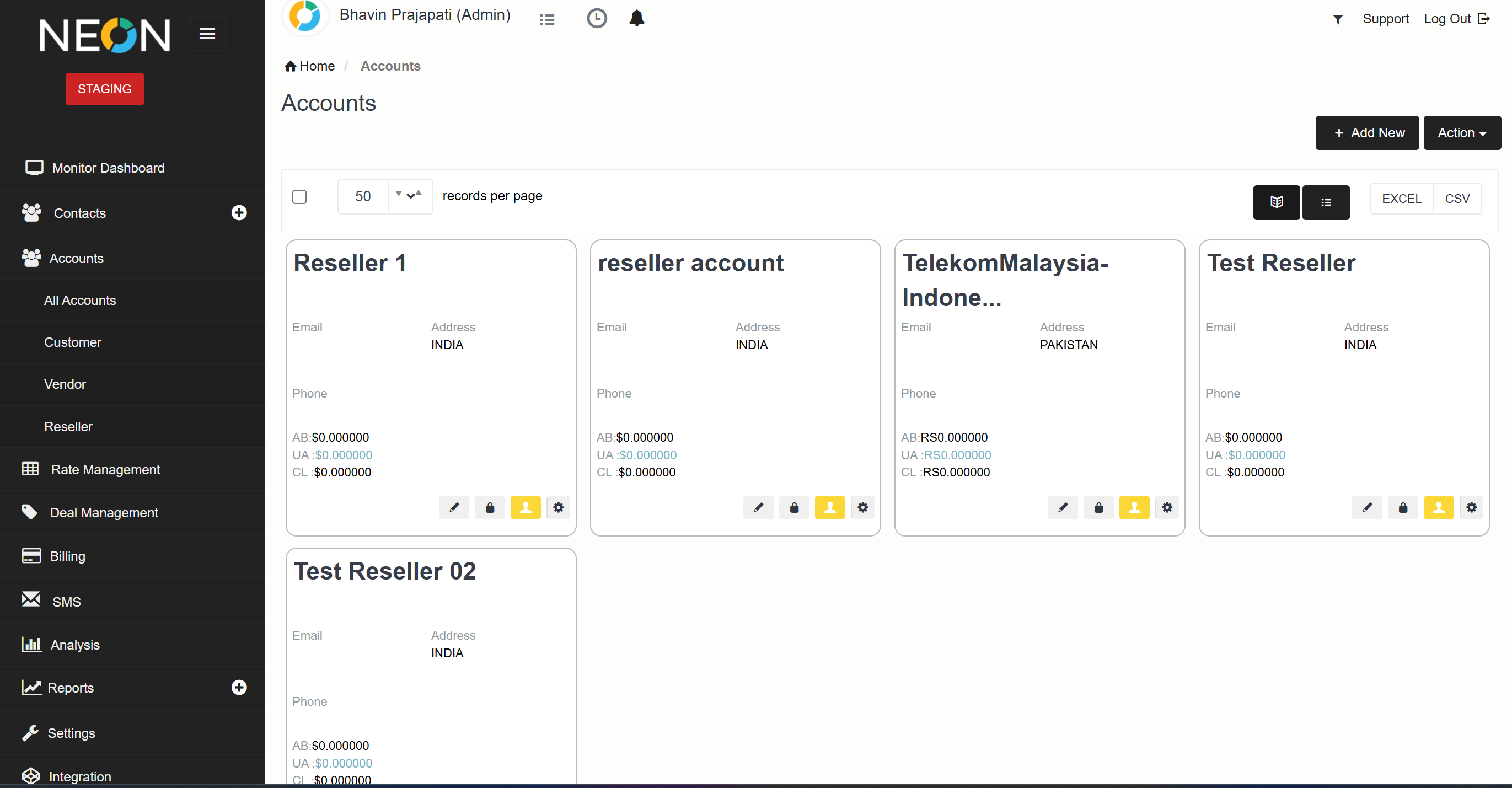
Task: Open the Test Reseller 02 card title
Action: (385, 571)
